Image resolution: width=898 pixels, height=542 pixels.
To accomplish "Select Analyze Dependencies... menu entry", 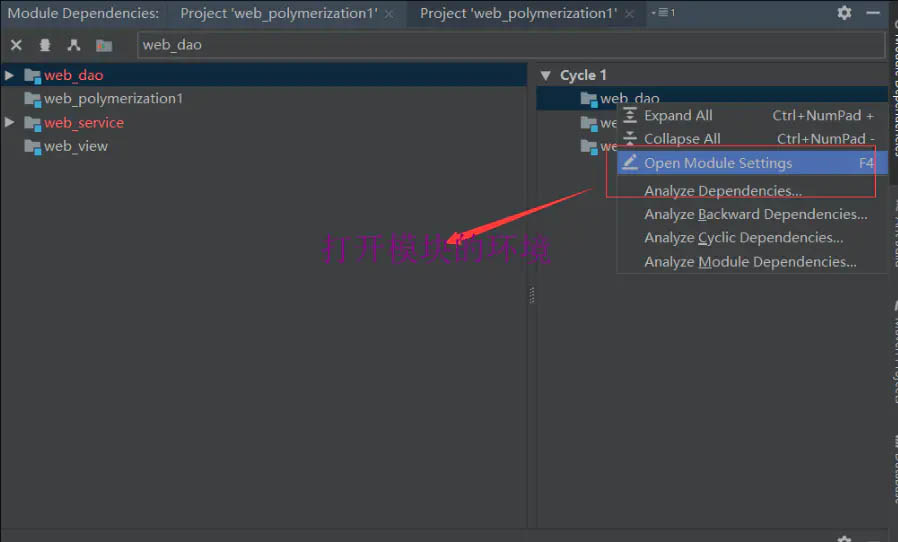I will coord(752,191).
